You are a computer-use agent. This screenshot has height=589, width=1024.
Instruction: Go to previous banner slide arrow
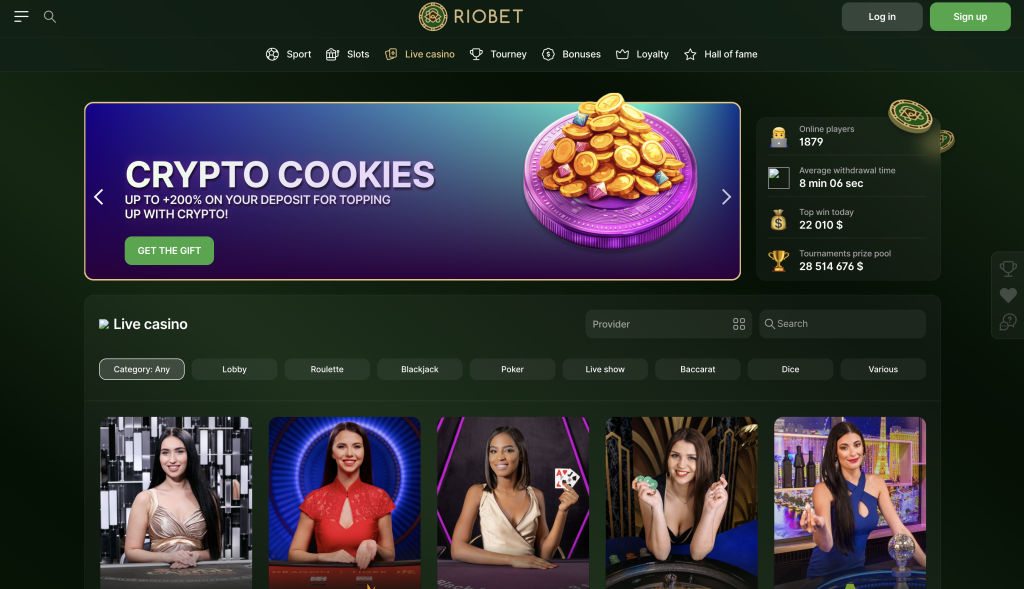(99, 197)
